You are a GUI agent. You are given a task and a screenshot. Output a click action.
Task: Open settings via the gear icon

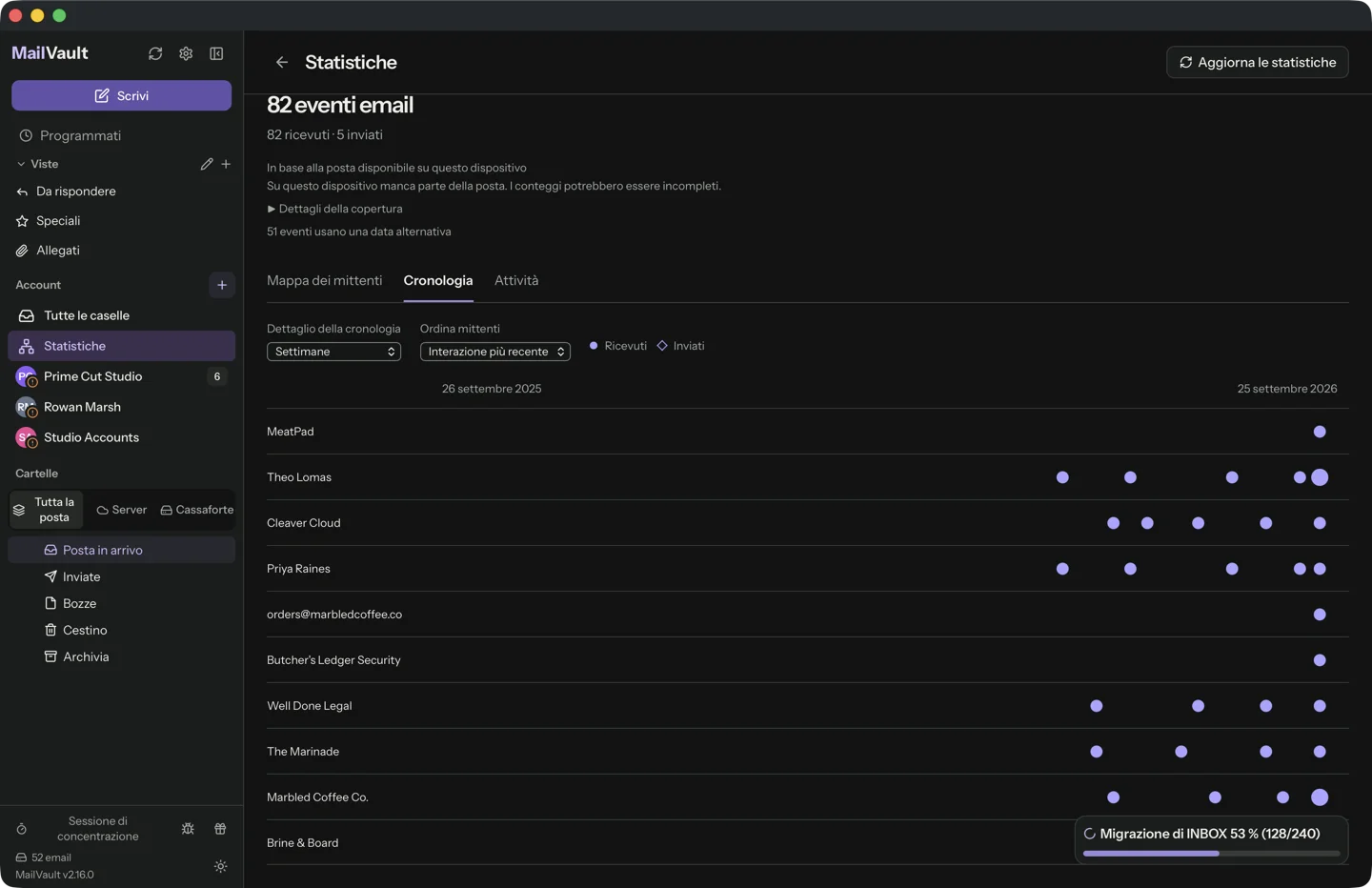click(186, 54)
